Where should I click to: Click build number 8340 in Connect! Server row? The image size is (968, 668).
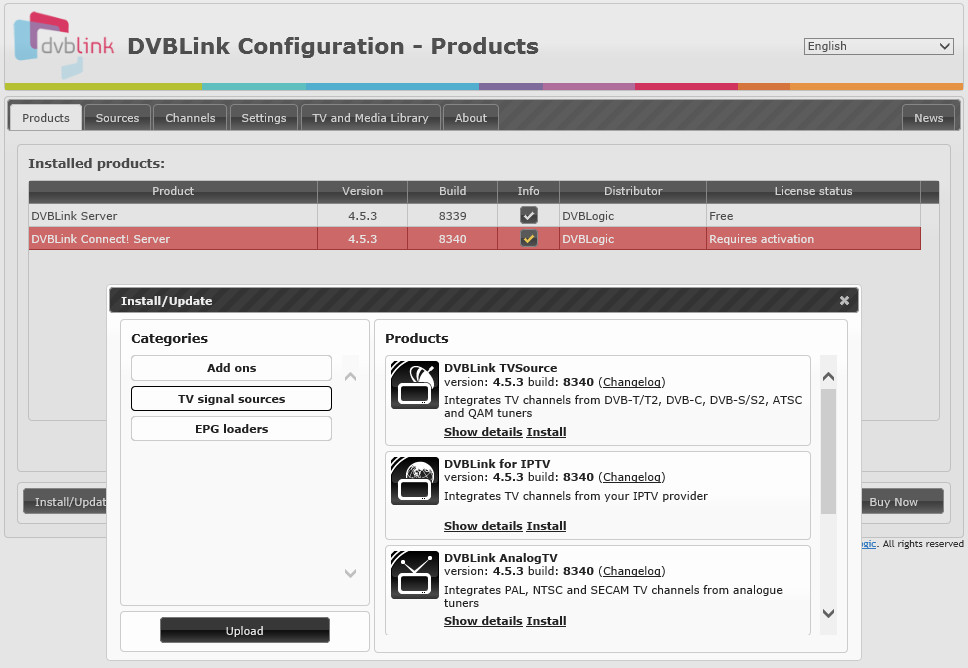pos(453,239)
